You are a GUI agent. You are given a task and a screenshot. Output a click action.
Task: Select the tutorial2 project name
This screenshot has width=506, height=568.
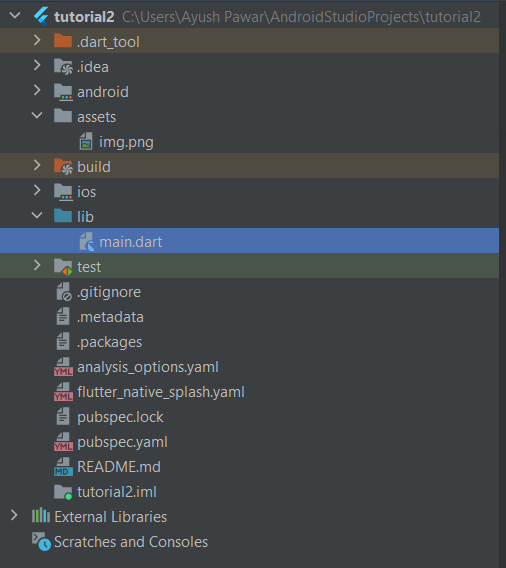pyautogui.click(x=84, y=17)
